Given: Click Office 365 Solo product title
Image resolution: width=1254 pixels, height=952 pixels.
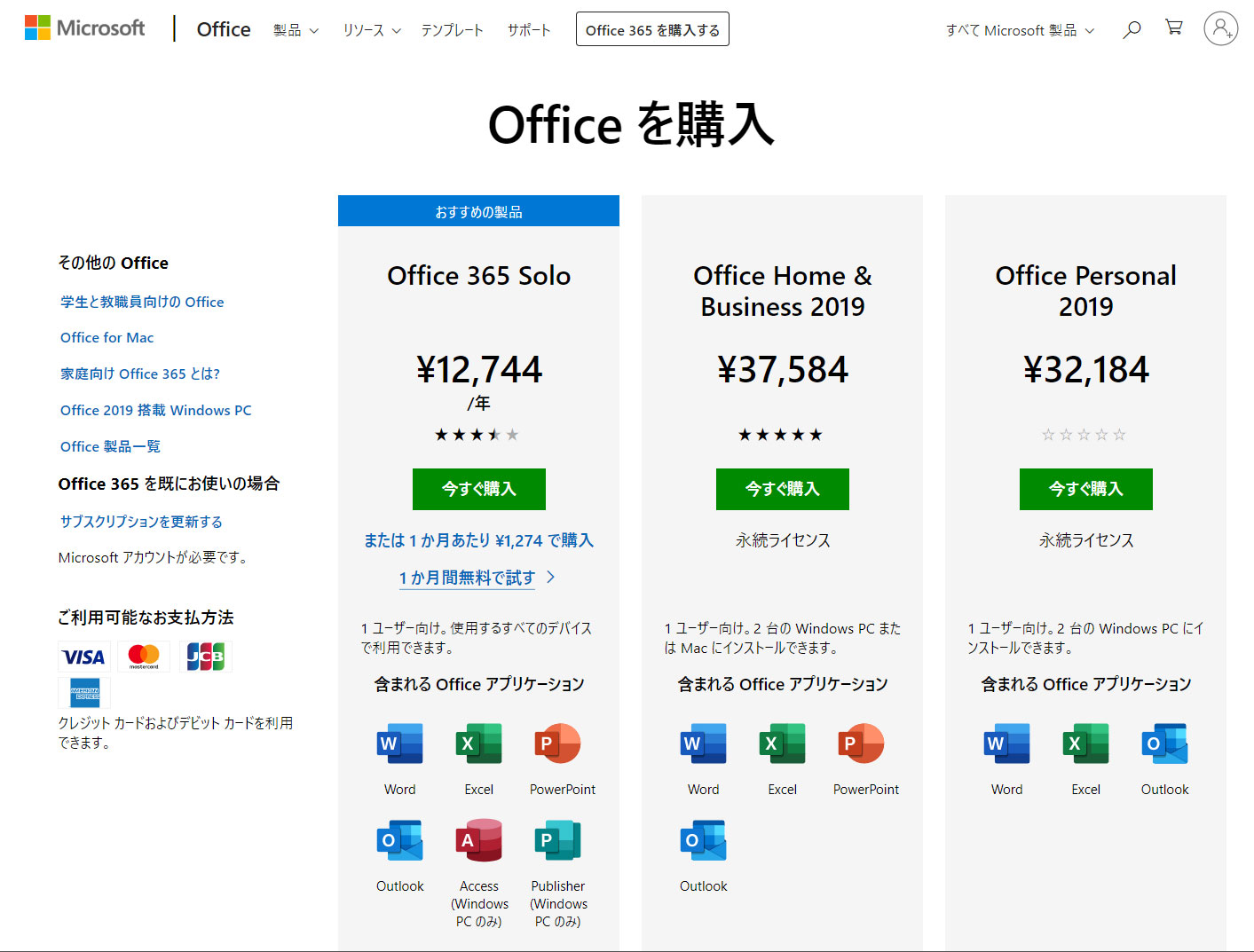Looking at the screenshot, I should click(x=479, y=276).
